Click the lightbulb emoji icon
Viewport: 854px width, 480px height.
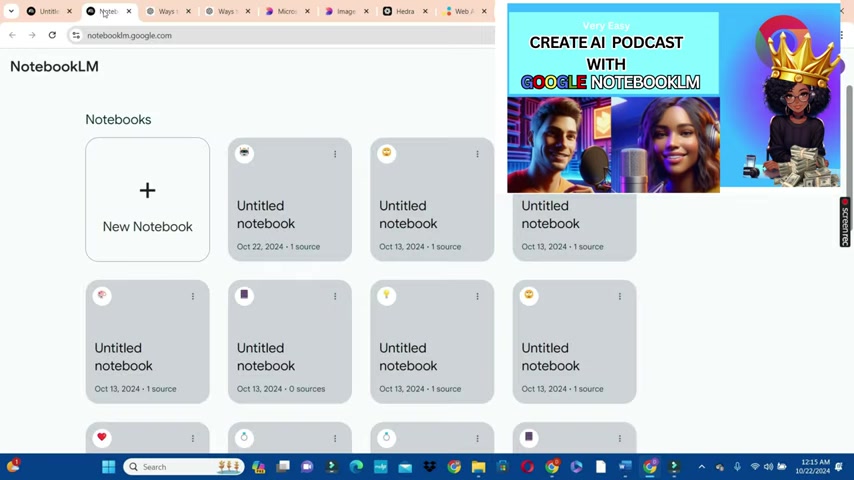(x=387, y=295)
